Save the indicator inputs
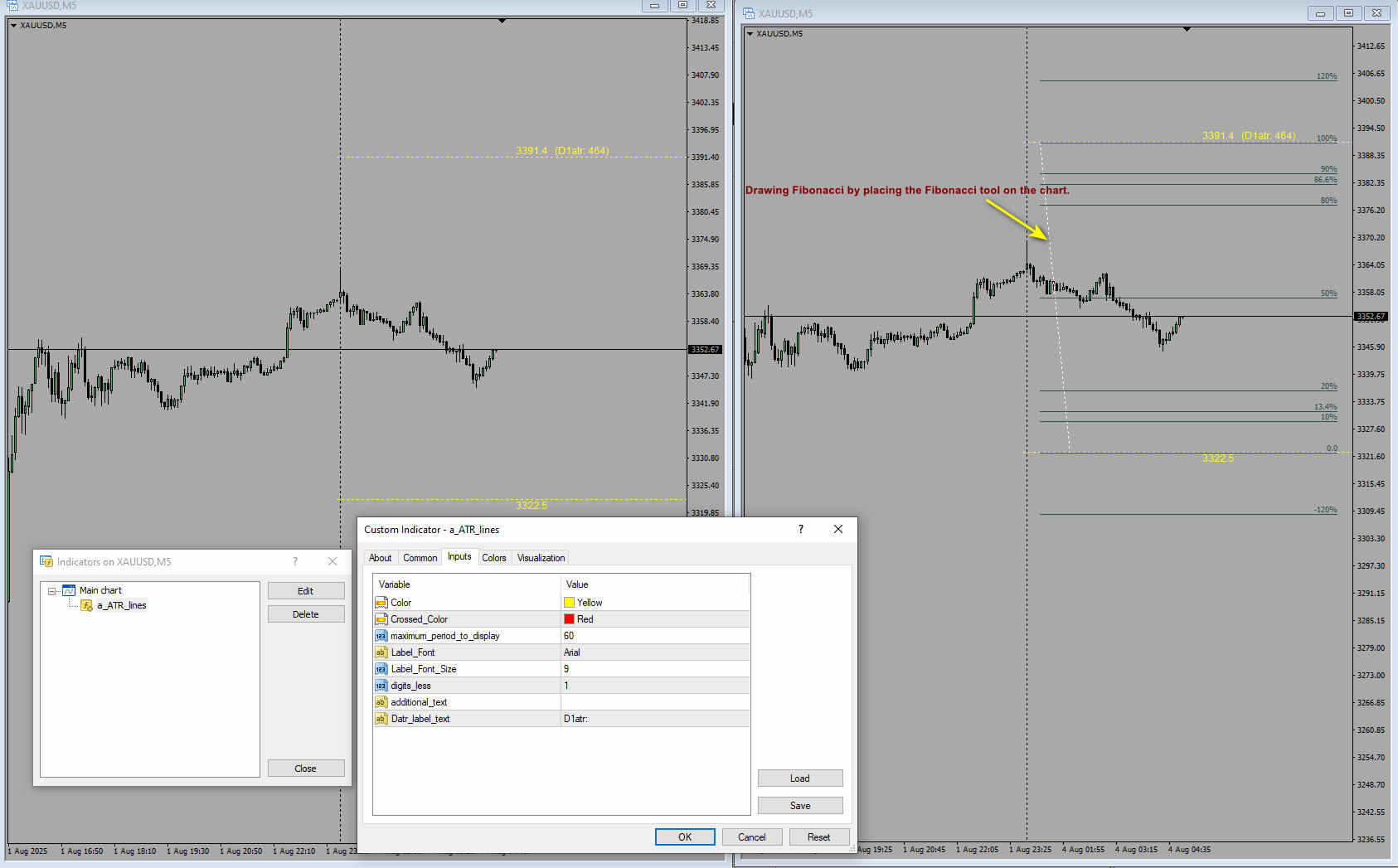This screenshot has width=1398, height=868. (800, 805)
